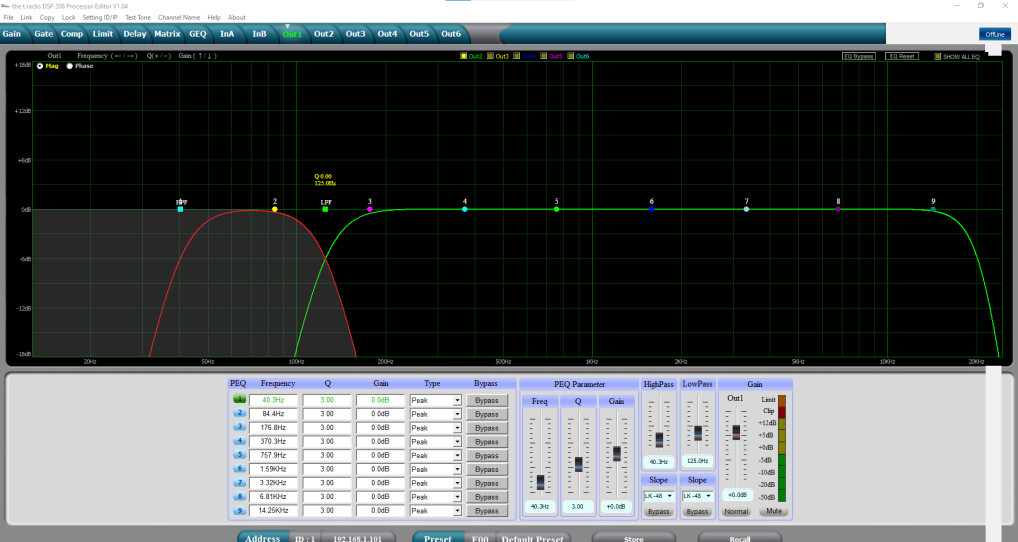This screenshot has width=1018, height=542.
Task: Select PEQ band 9 button
Action: [239, 510]
